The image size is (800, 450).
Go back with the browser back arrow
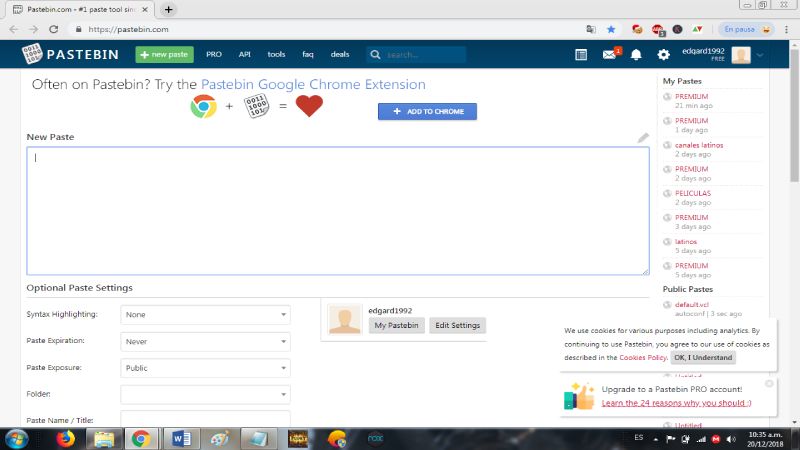coord(14,30)
